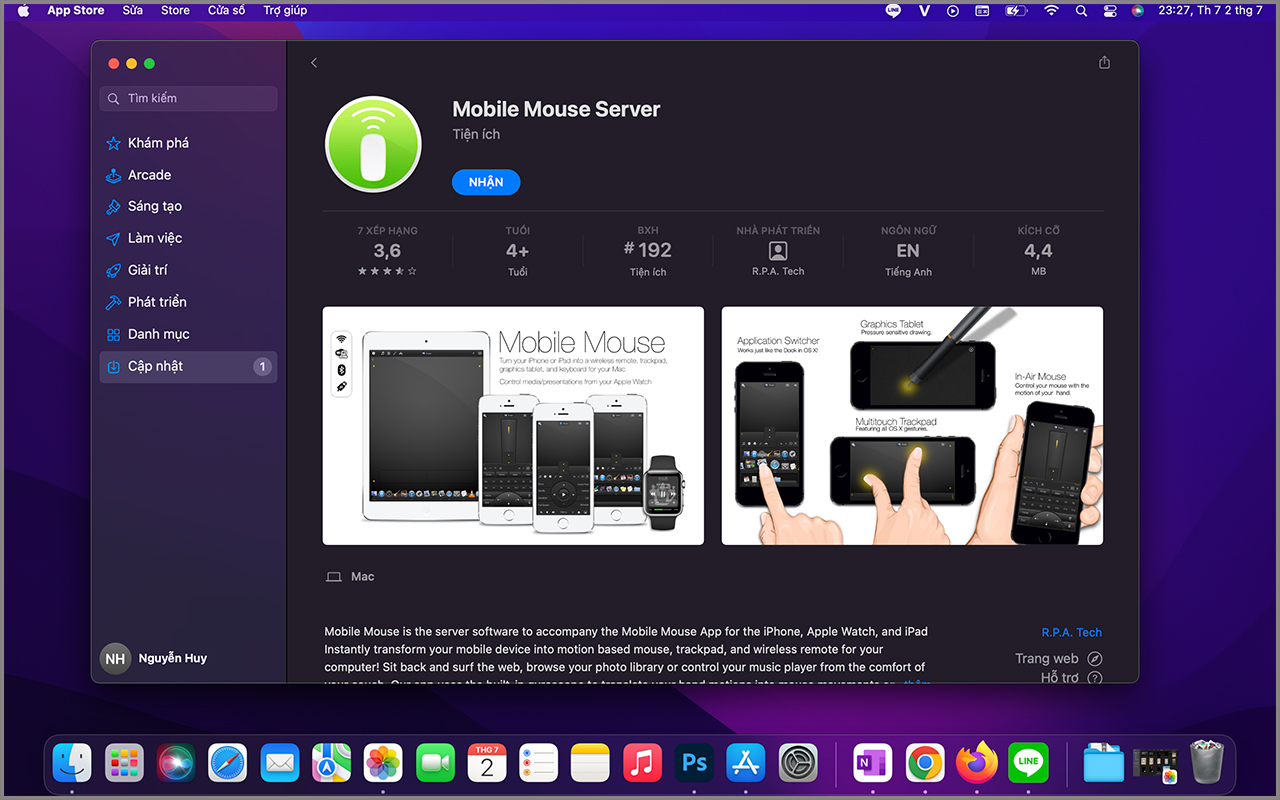Click the Khám phá star icon
The width and height of the screenshot is (1280, 800).
114,143
